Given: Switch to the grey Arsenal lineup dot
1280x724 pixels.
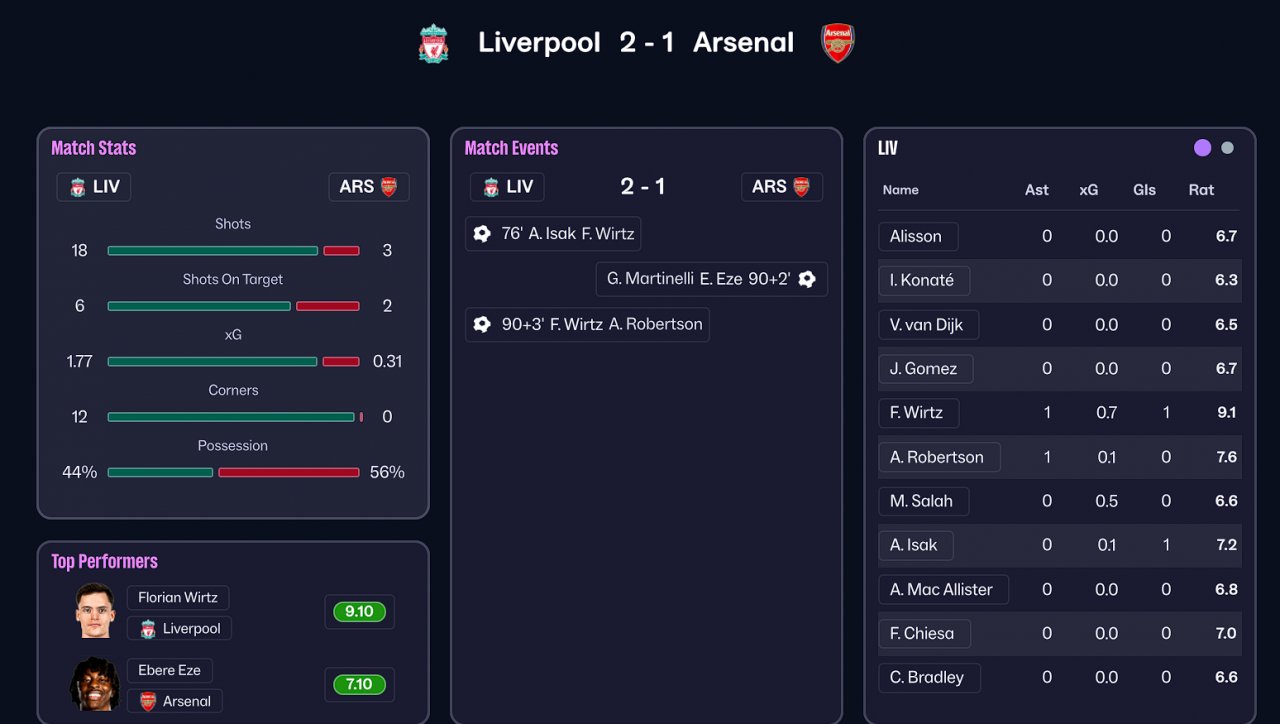Looking at the screenshot, I should [1227, 148].
